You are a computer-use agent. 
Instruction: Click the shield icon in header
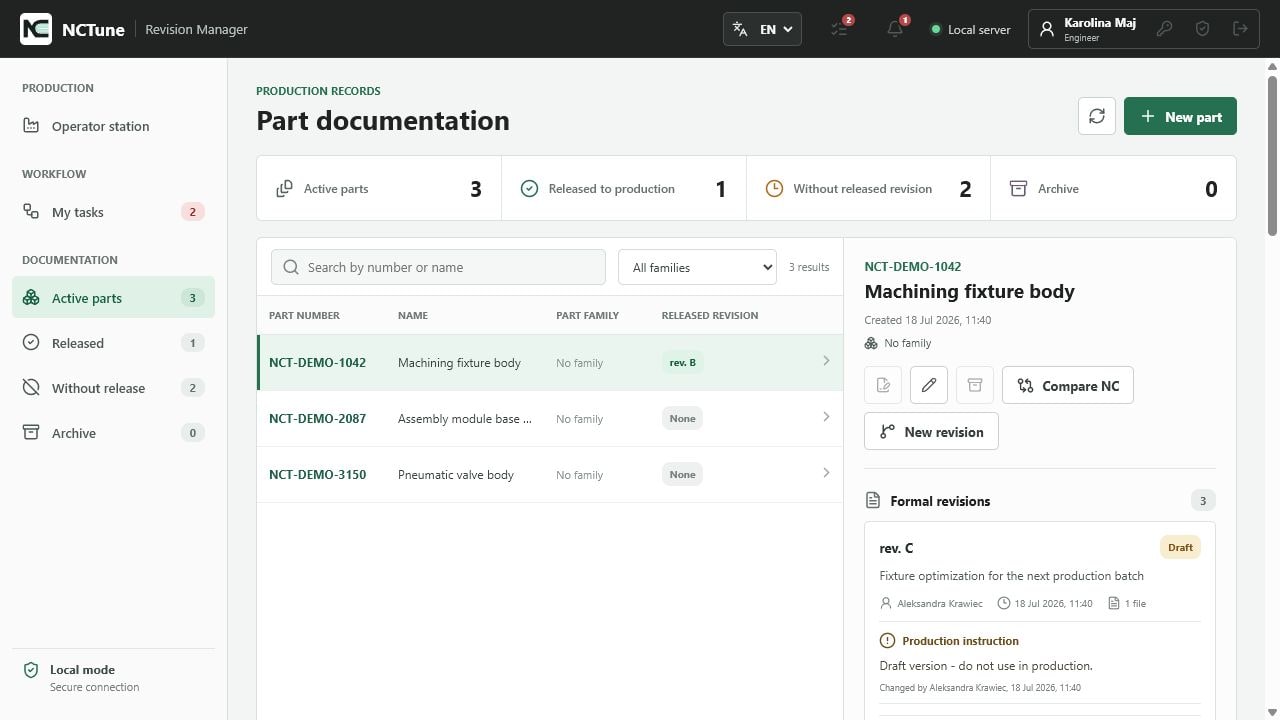coord(1202,29)
